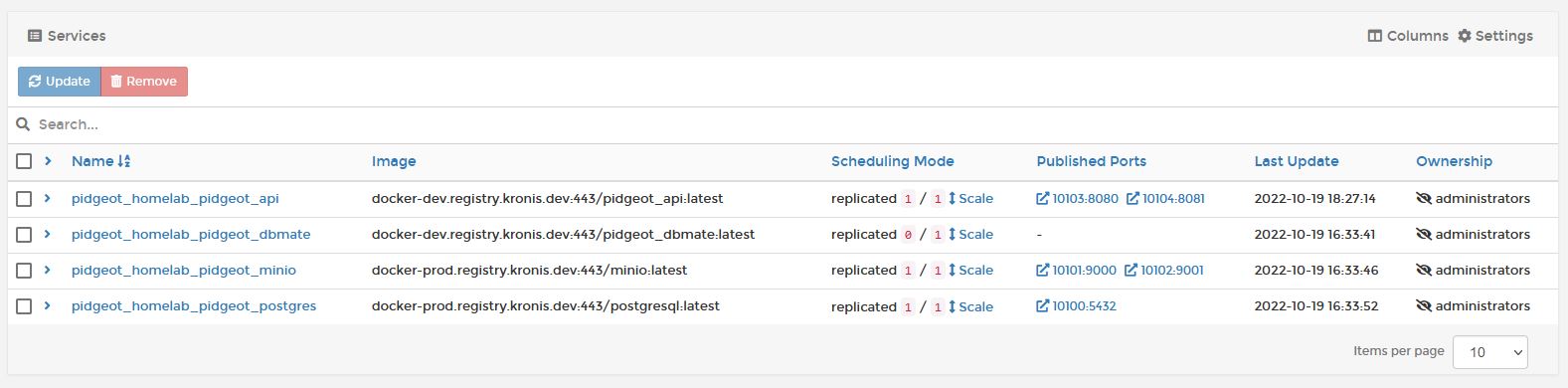Image resolution: width=1568 pixels, height=388 pixels.
Task: Click administrators ownership icon for pidgeot_dbmate
Action: [1423, 235]
